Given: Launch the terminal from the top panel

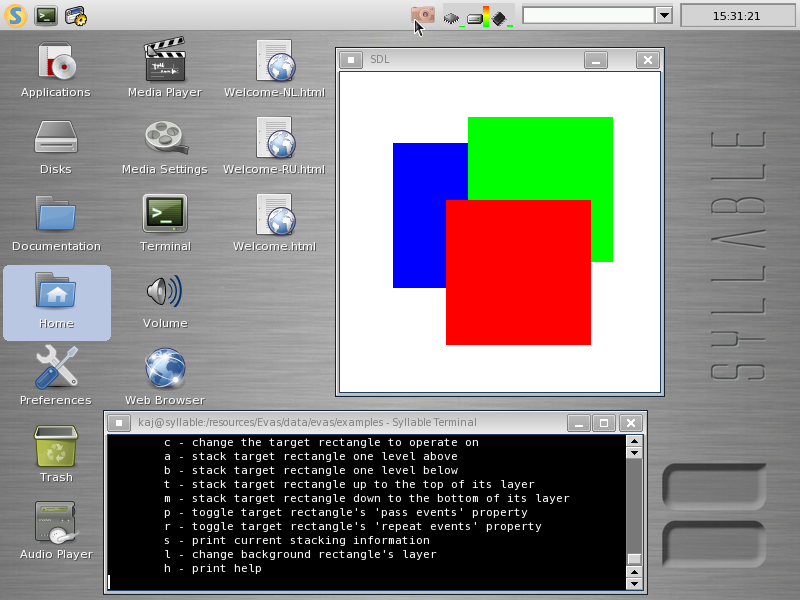Looking at the screenshot, I should tap(46, 15).
